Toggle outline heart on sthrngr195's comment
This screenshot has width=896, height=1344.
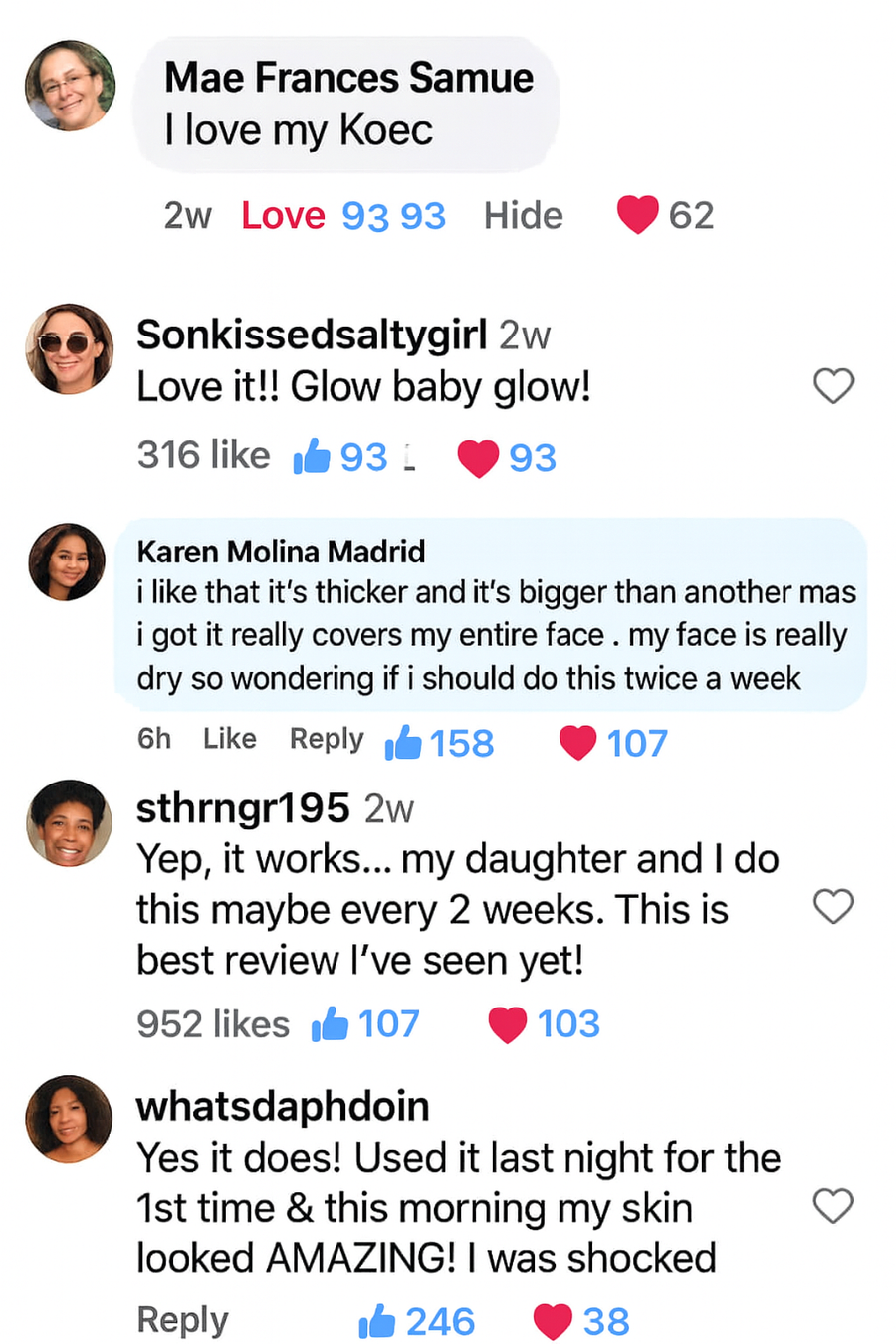[833, 907]
